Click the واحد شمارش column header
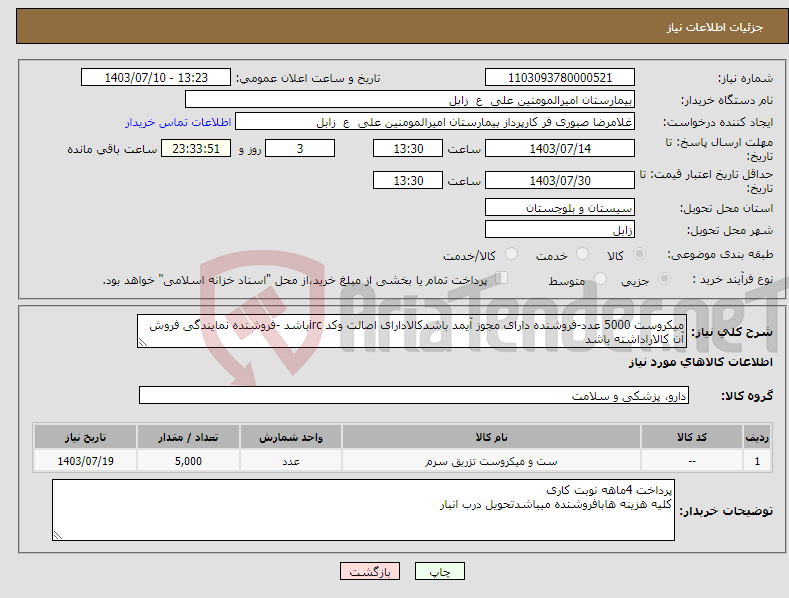The height and width of the screenshot is (598, 789). click(x=291, y=437)
